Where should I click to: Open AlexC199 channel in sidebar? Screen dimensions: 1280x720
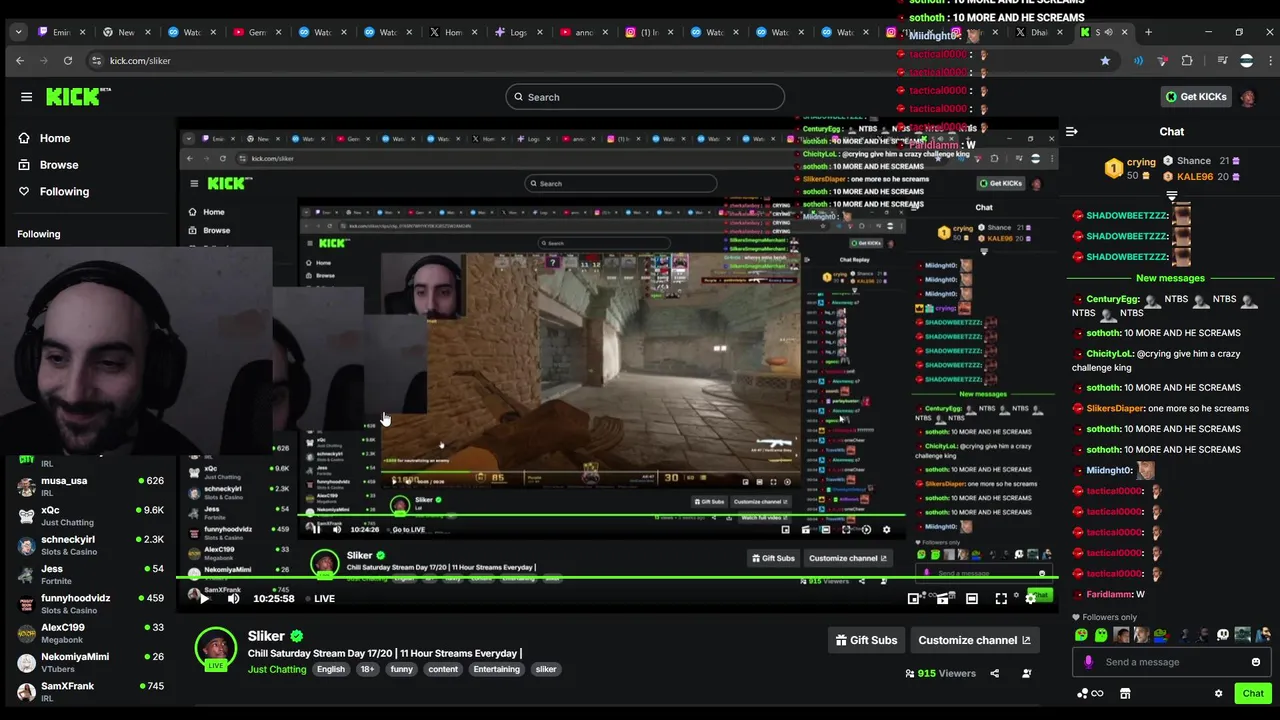click(x=90, y=633)
